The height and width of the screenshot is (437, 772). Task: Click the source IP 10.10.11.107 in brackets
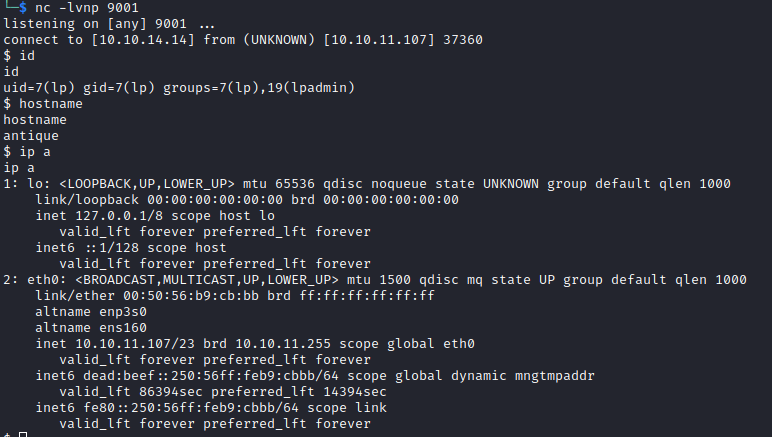click(x=379, y=40)
